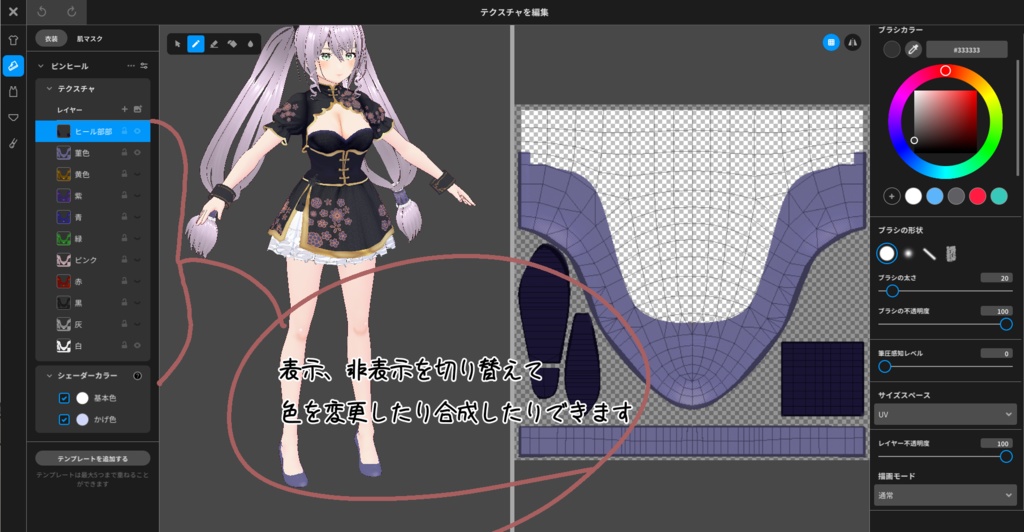The height and width of the screenshot is (532, 1024).
Task: Open ピンヒール more options ellipsis
Action: click(x=131, y=66)
